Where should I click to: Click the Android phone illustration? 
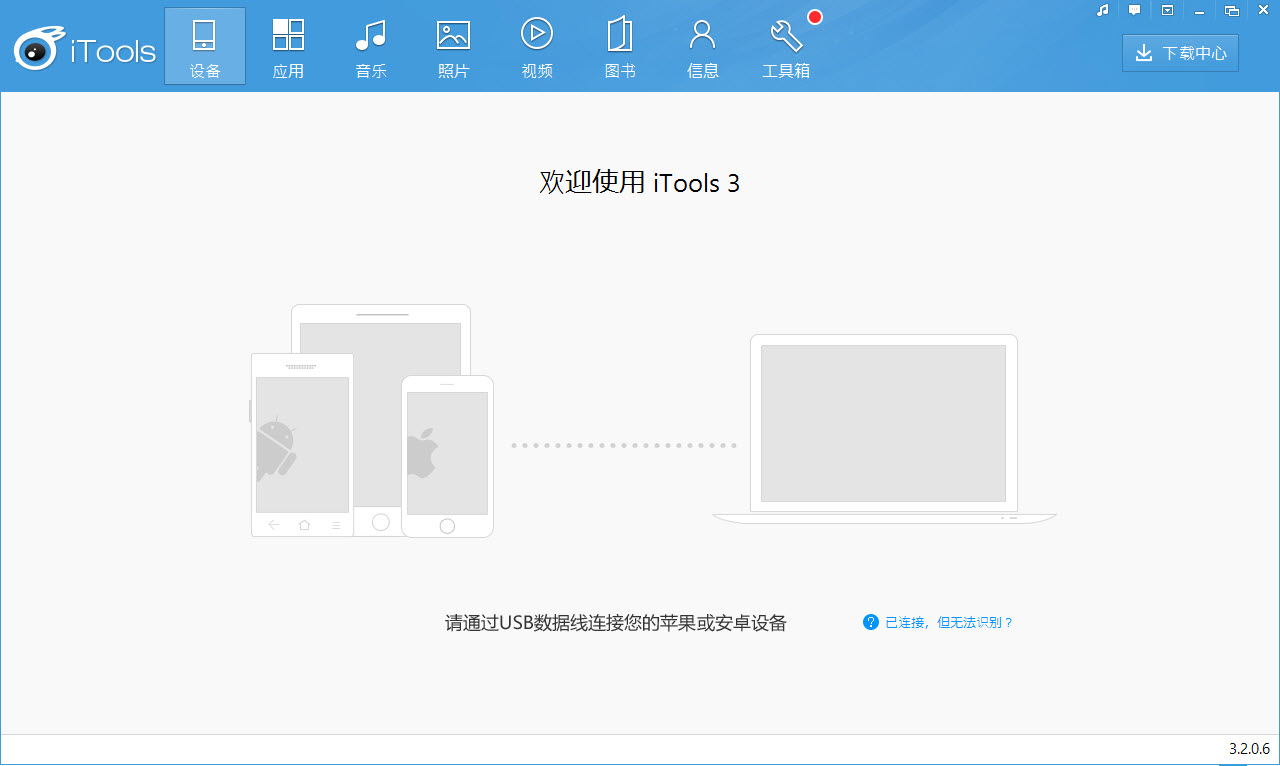(301, 445)
